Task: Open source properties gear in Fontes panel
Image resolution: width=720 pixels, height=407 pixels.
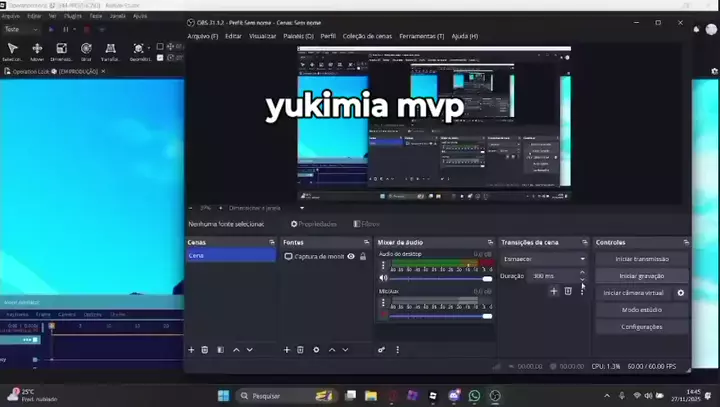Action: (x=316, y=350)
